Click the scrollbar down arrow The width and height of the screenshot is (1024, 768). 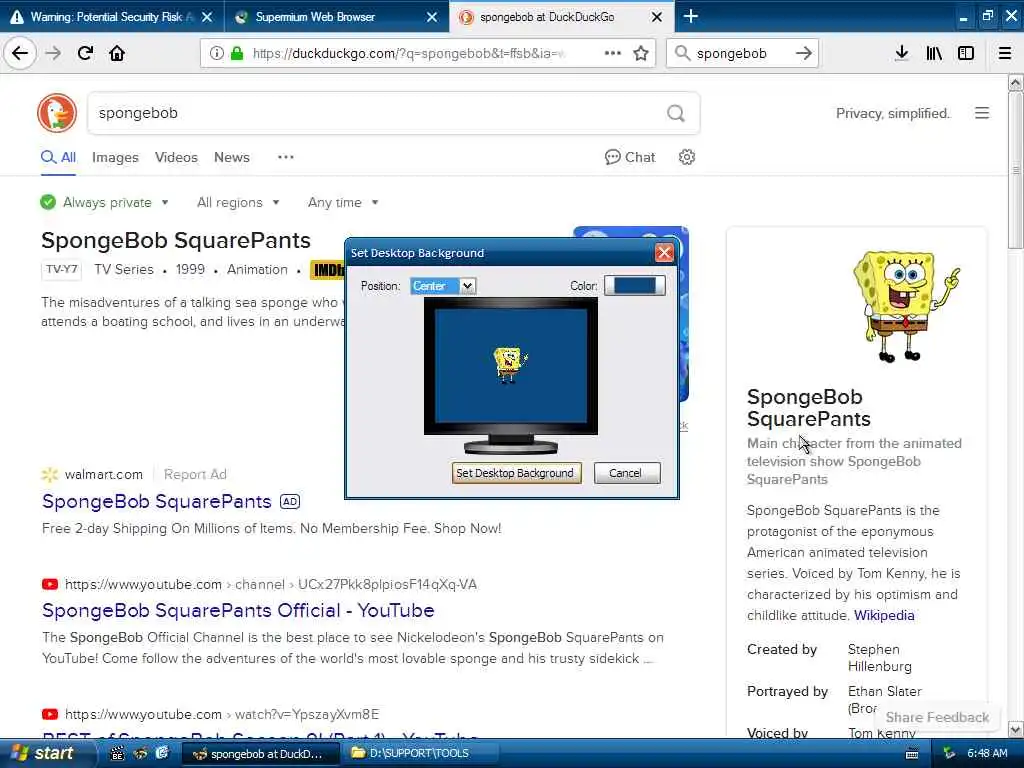coord(1015,729)
